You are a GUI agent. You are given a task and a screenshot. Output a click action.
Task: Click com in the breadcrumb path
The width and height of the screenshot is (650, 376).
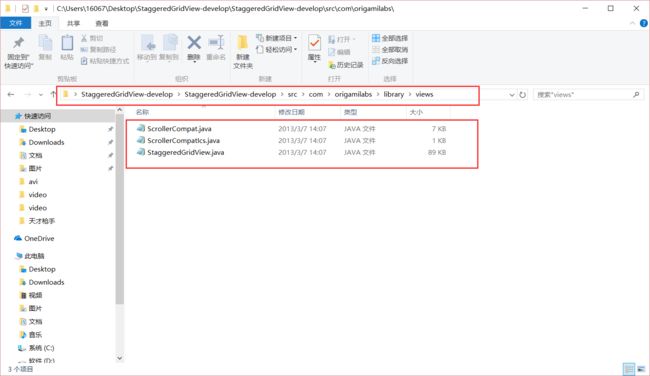pos(316,95)
